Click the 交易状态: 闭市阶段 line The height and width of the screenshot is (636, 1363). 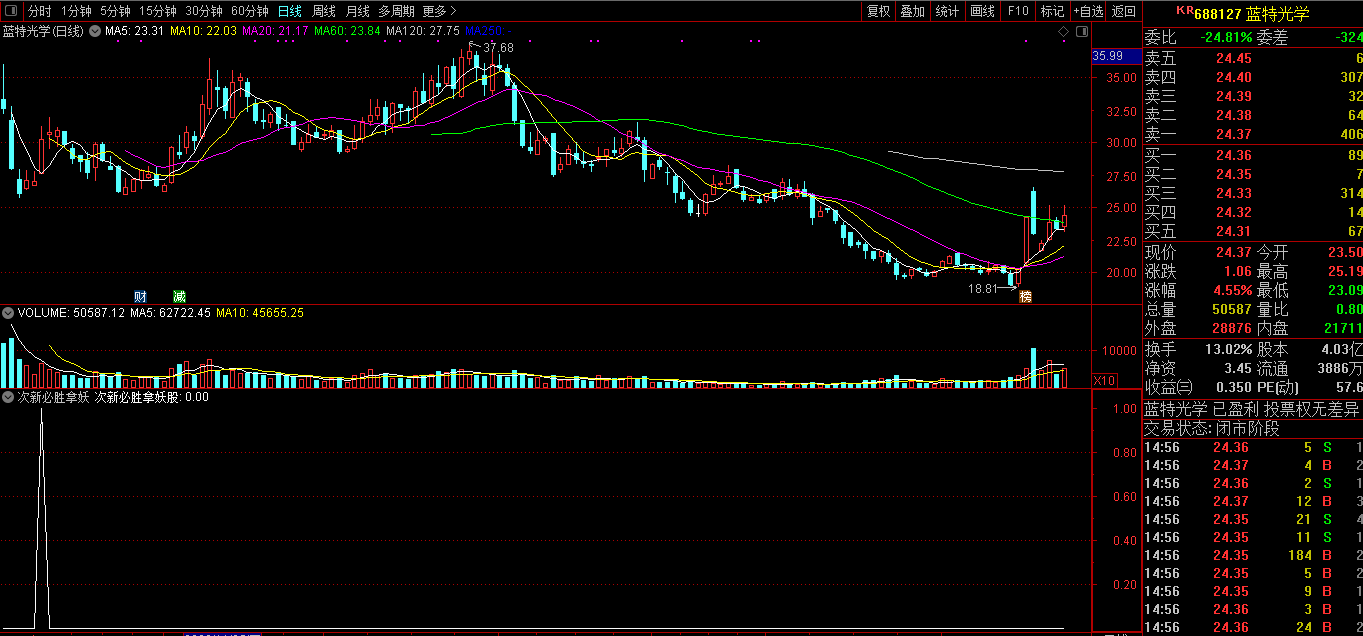1211,428
